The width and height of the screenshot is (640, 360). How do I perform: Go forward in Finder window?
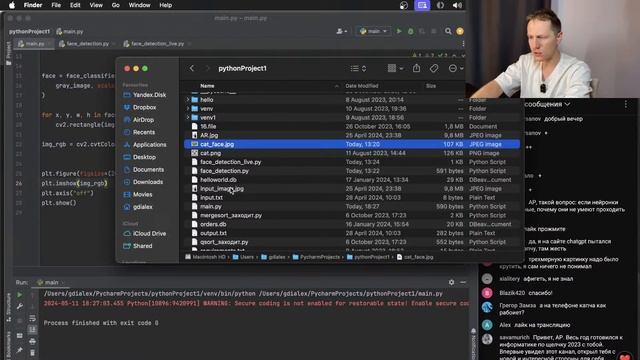207,68
